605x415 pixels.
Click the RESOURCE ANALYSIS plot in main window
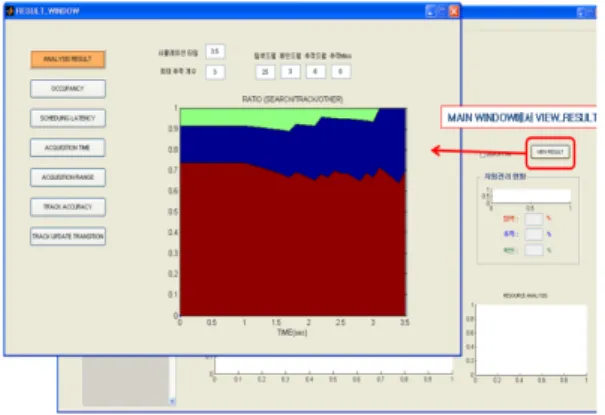(531, 339)
